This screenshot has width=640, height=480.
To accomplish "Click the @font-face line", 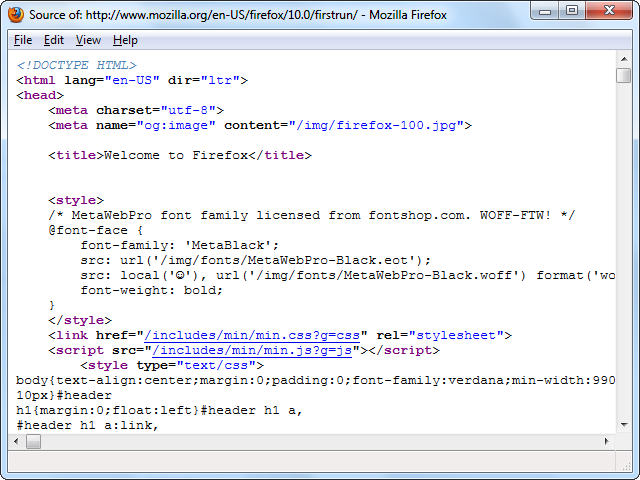I will [96, 231].
